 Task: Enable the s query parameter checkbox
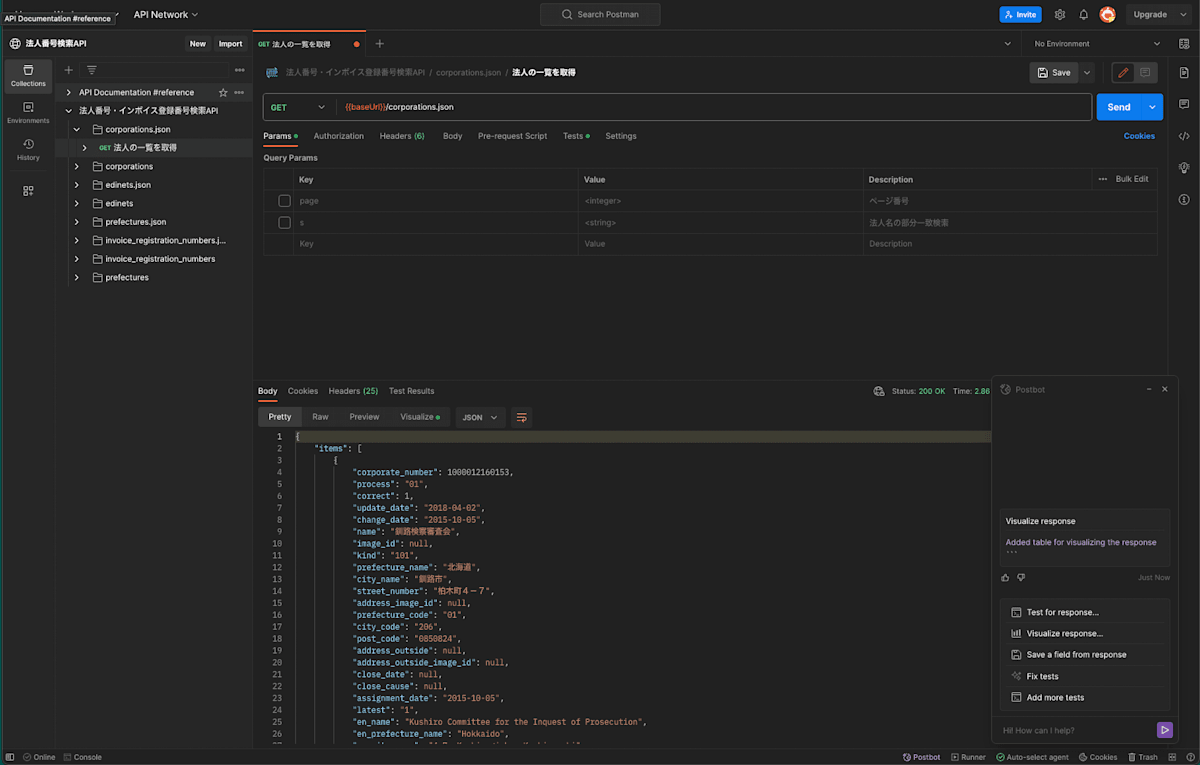coord(285,223)
